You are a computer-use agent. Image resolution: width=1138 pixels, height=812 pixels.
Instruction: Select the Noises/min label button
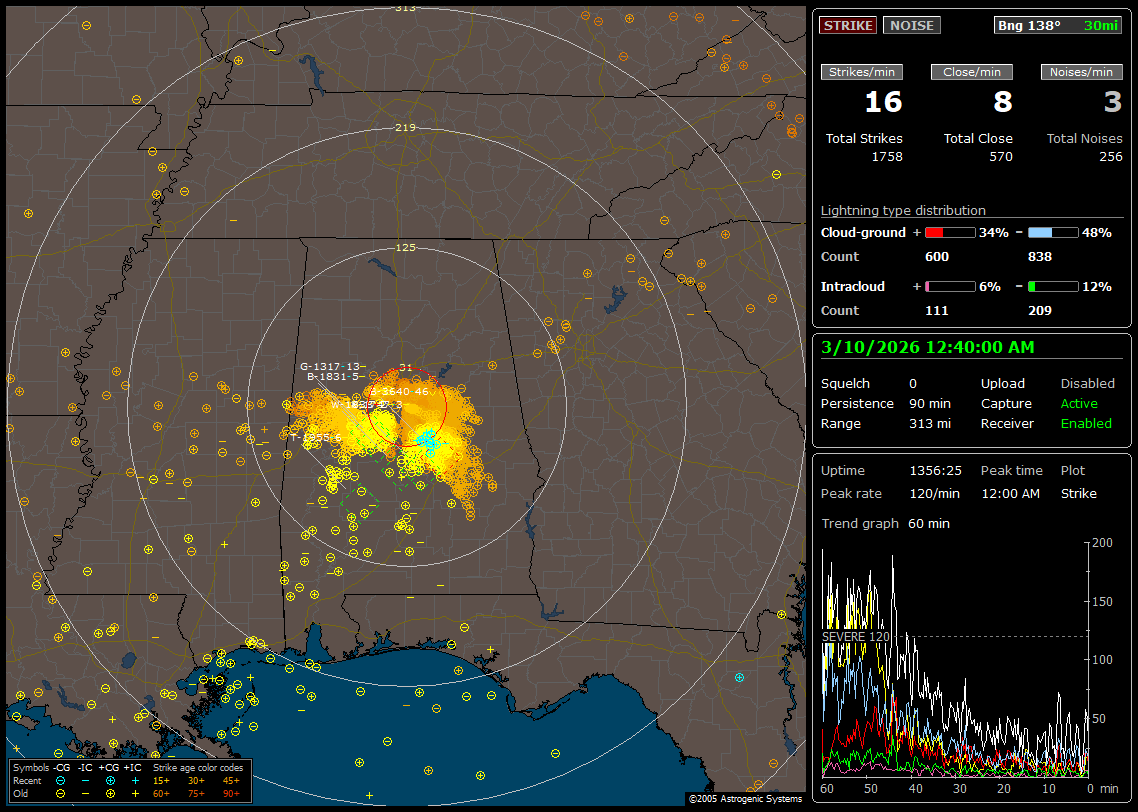[1081, 72]
